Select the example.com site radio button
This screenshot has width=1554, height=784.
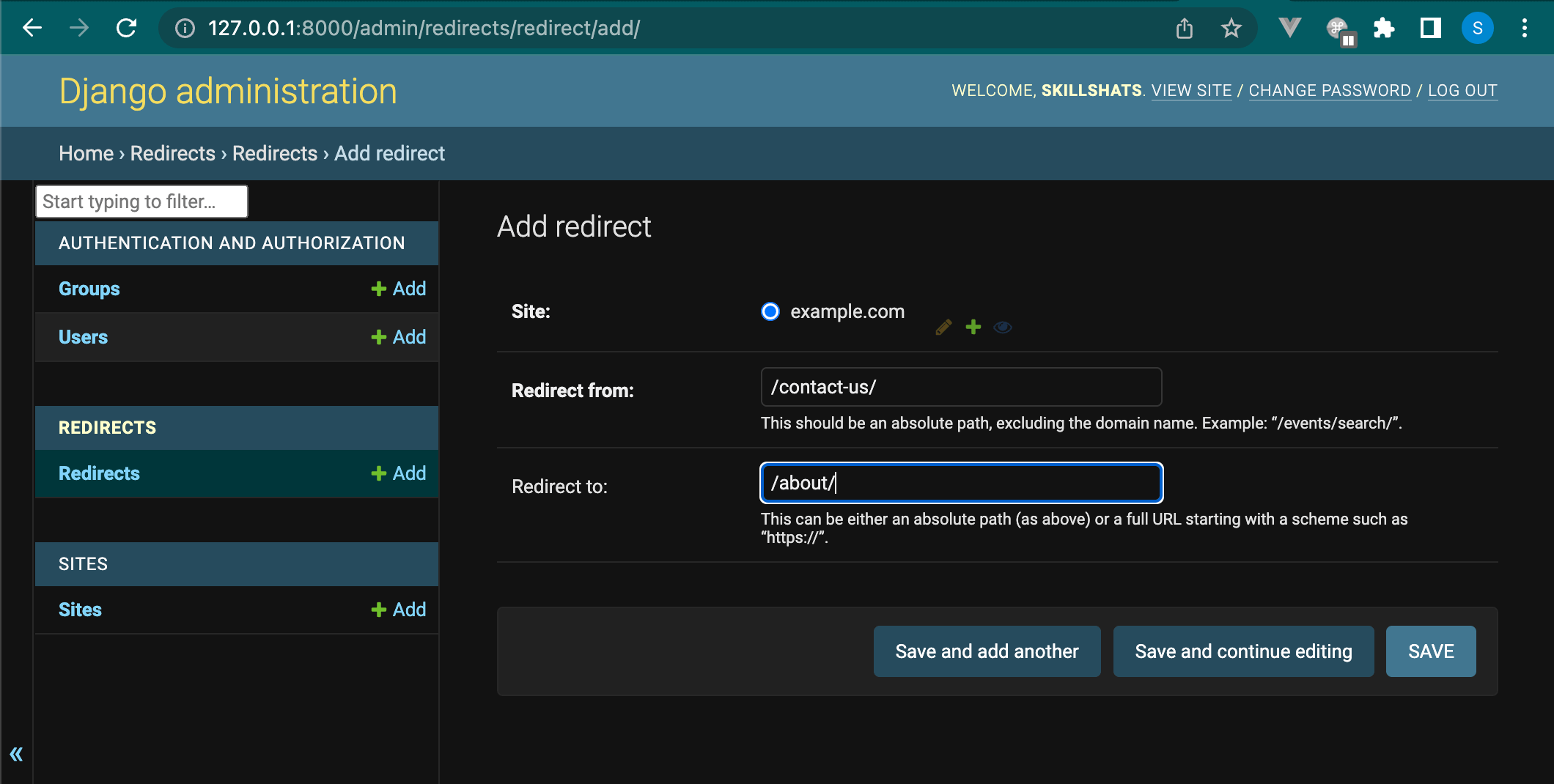point(770,311)
